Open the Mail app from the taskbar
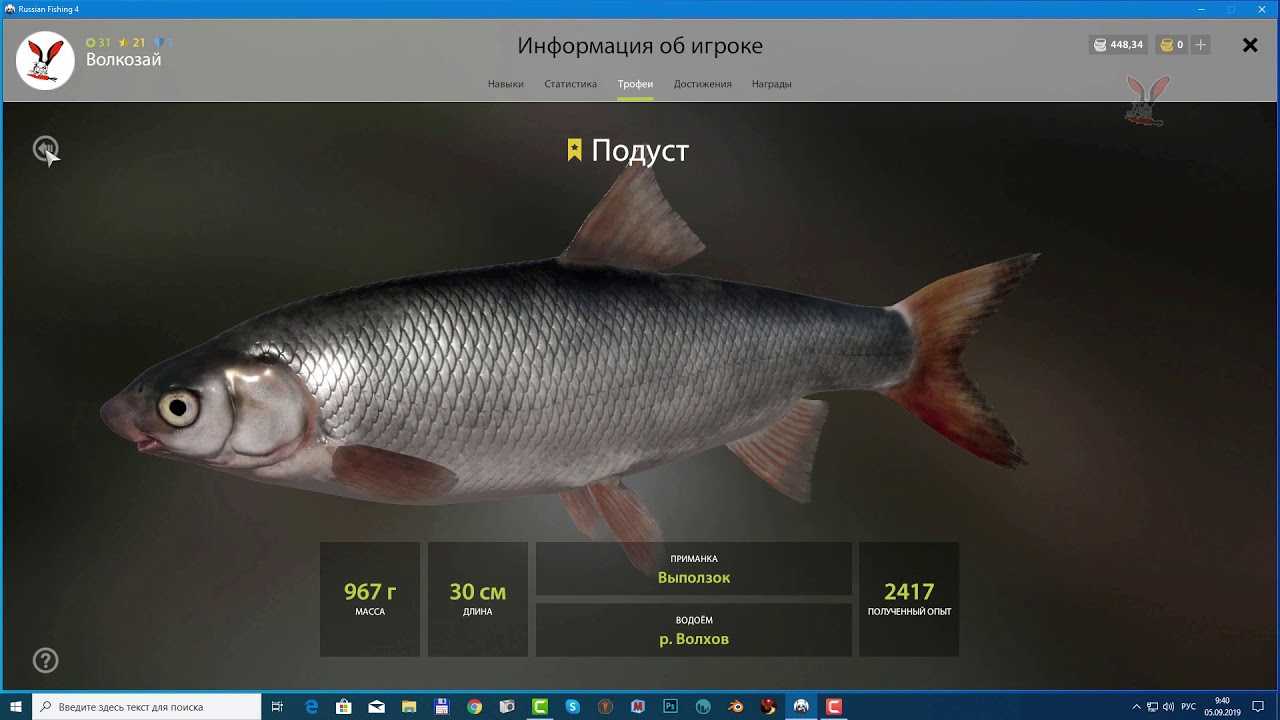Viewport: 1280px width, 720px height. pyautogui.click(x=376, y=706)
